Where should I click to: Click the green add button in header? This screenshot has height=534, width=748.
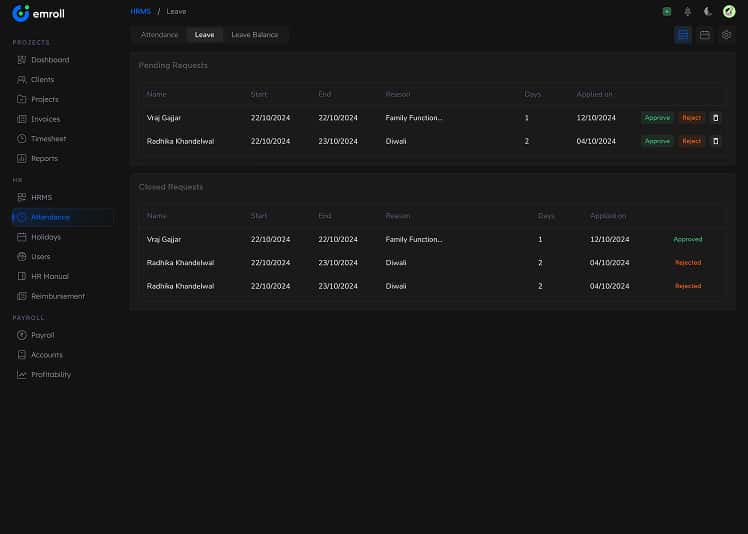[667, 11]
